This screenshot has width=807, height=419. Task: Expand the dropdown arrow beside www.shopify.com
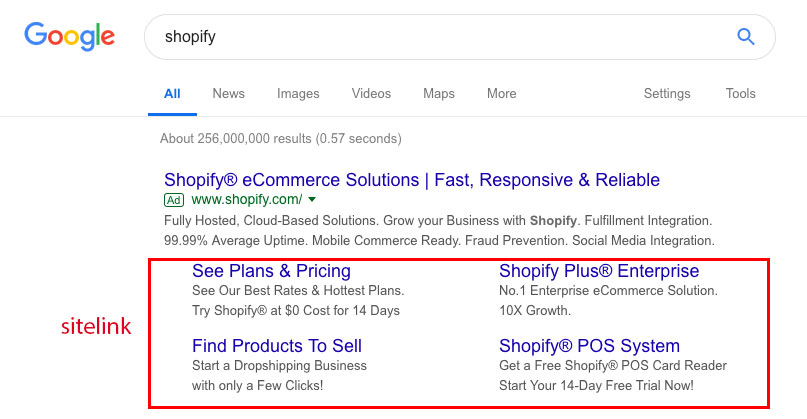coord(312,199)
